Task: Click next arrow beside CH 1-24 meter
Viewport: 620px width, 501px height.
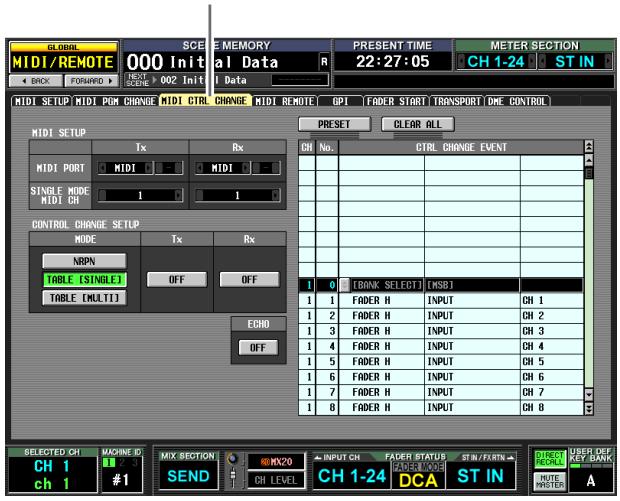Action: pyautogui.click(x=532, y=62)
